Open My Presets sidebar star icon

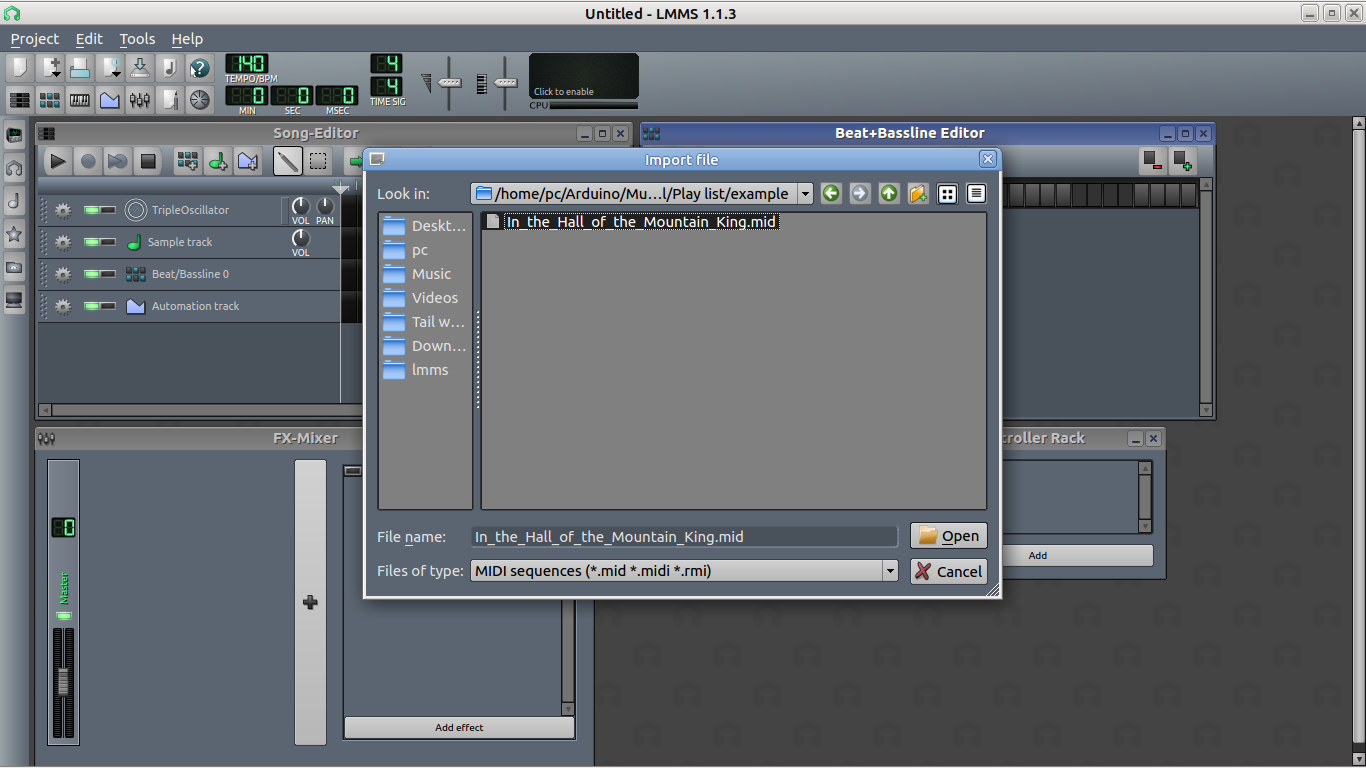pyautogui.click(x=14, y=234)
